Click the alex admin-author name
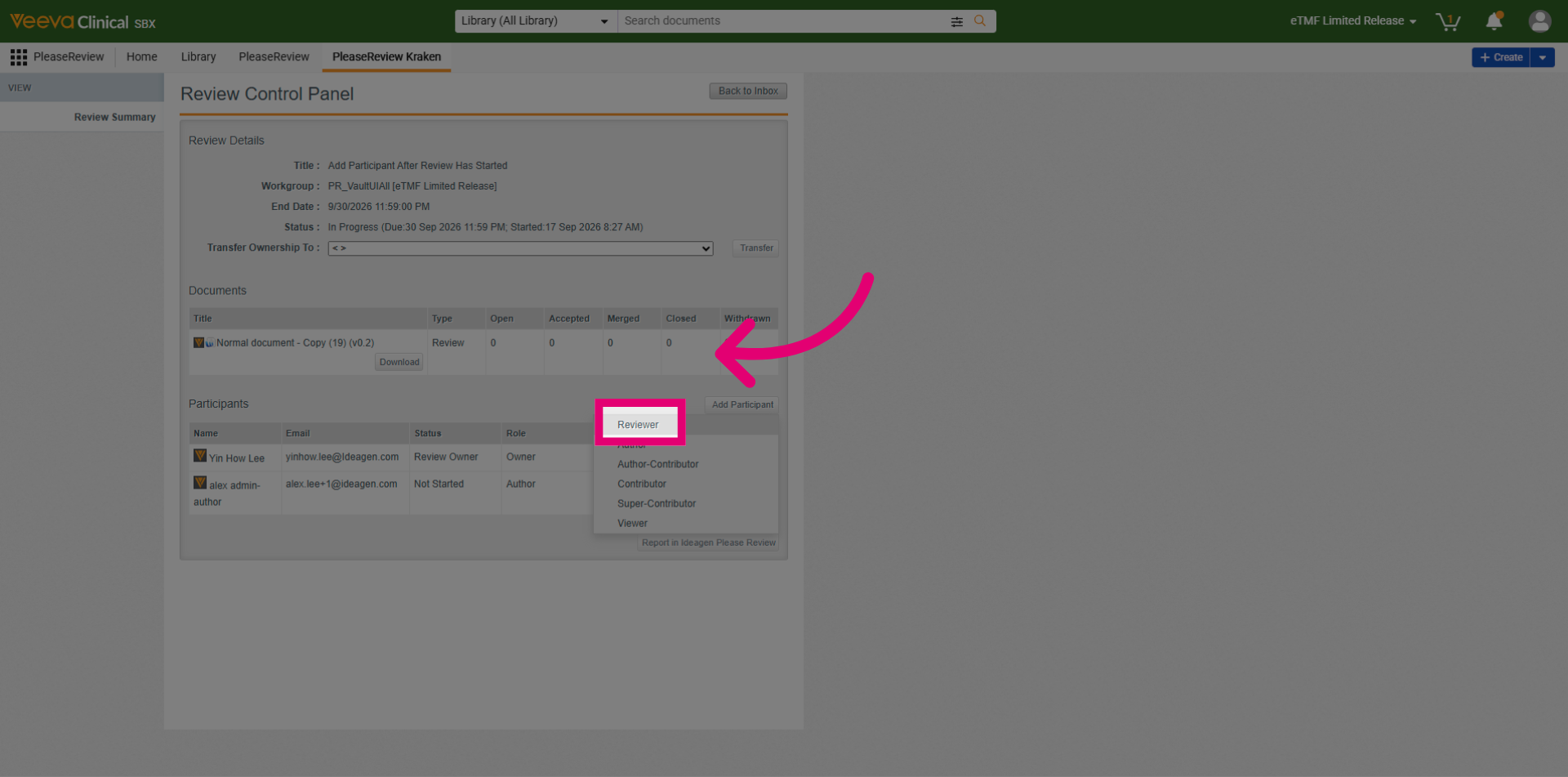The width and height of the screenshot is (1568, 777). click(x=227, y=493)
